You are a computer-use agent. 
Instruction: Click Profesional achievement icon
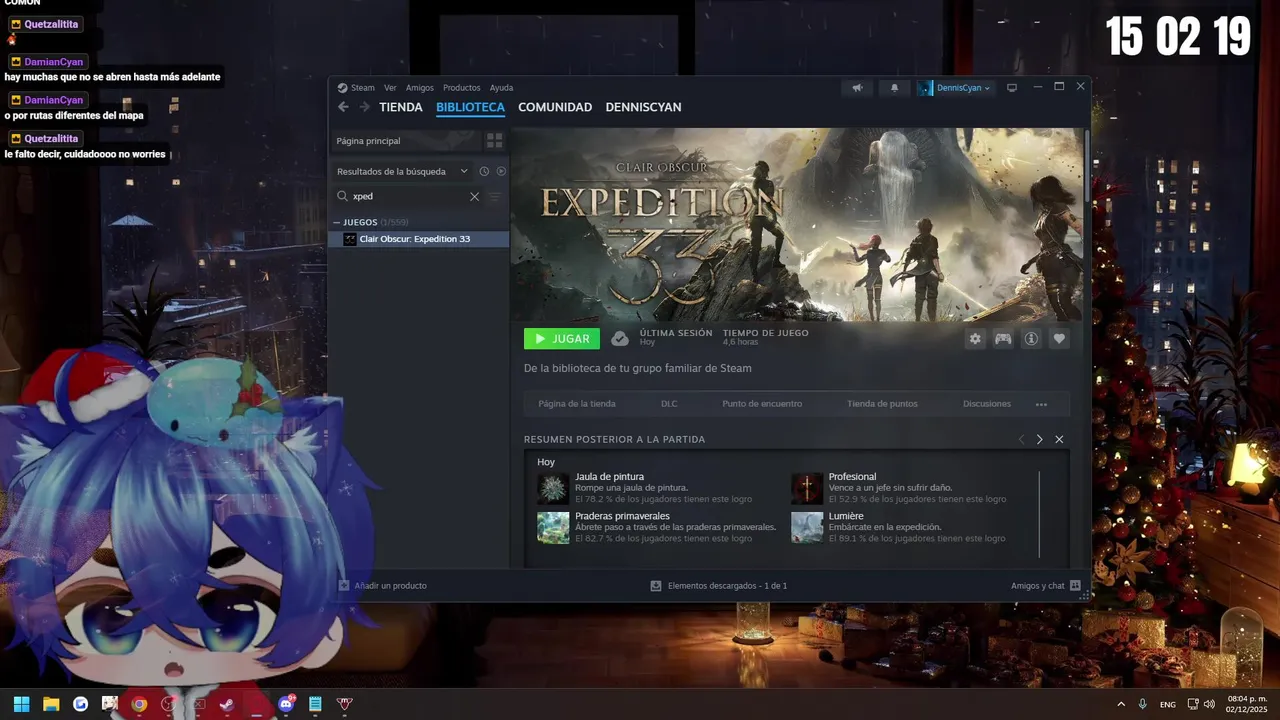tap(807, 488)
